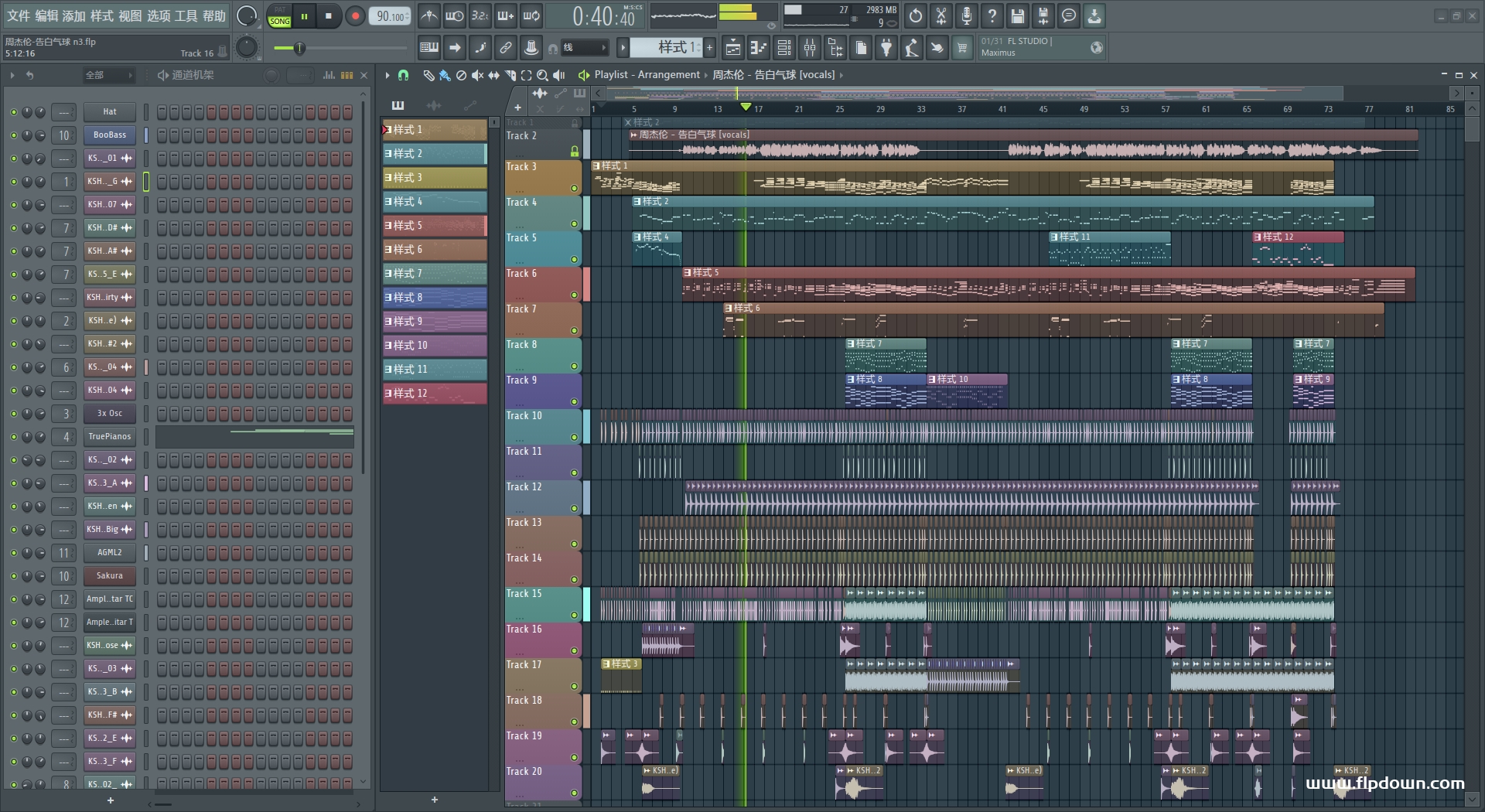Open the 帮助 menu
1485x812 pixels.
coord(214,15)
